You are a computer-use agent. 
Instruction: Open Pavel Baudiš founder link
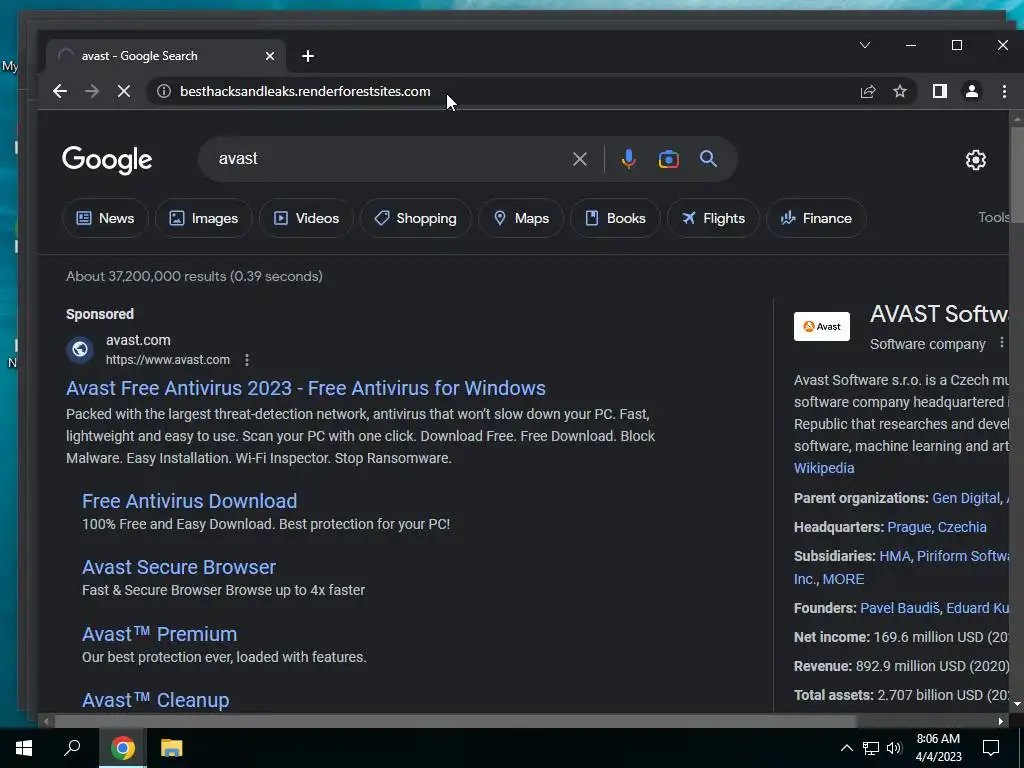click(899, 608)
